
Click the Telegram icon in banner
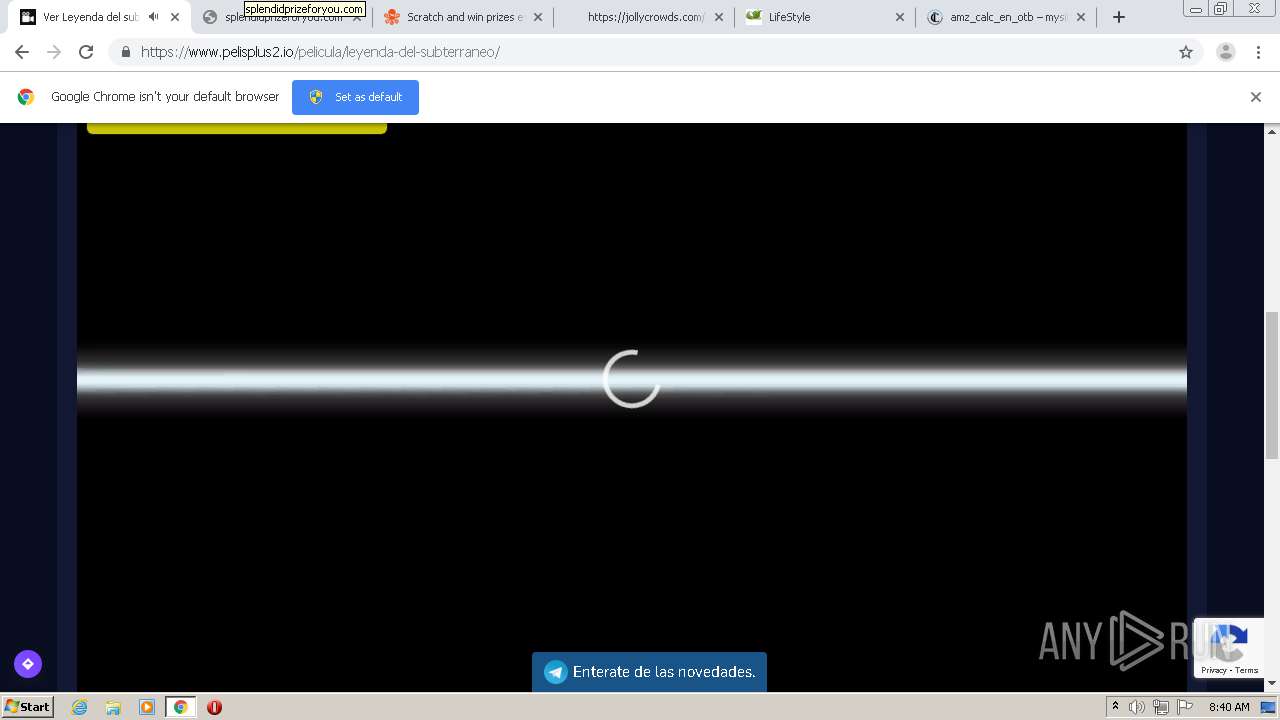pos(556,672)
